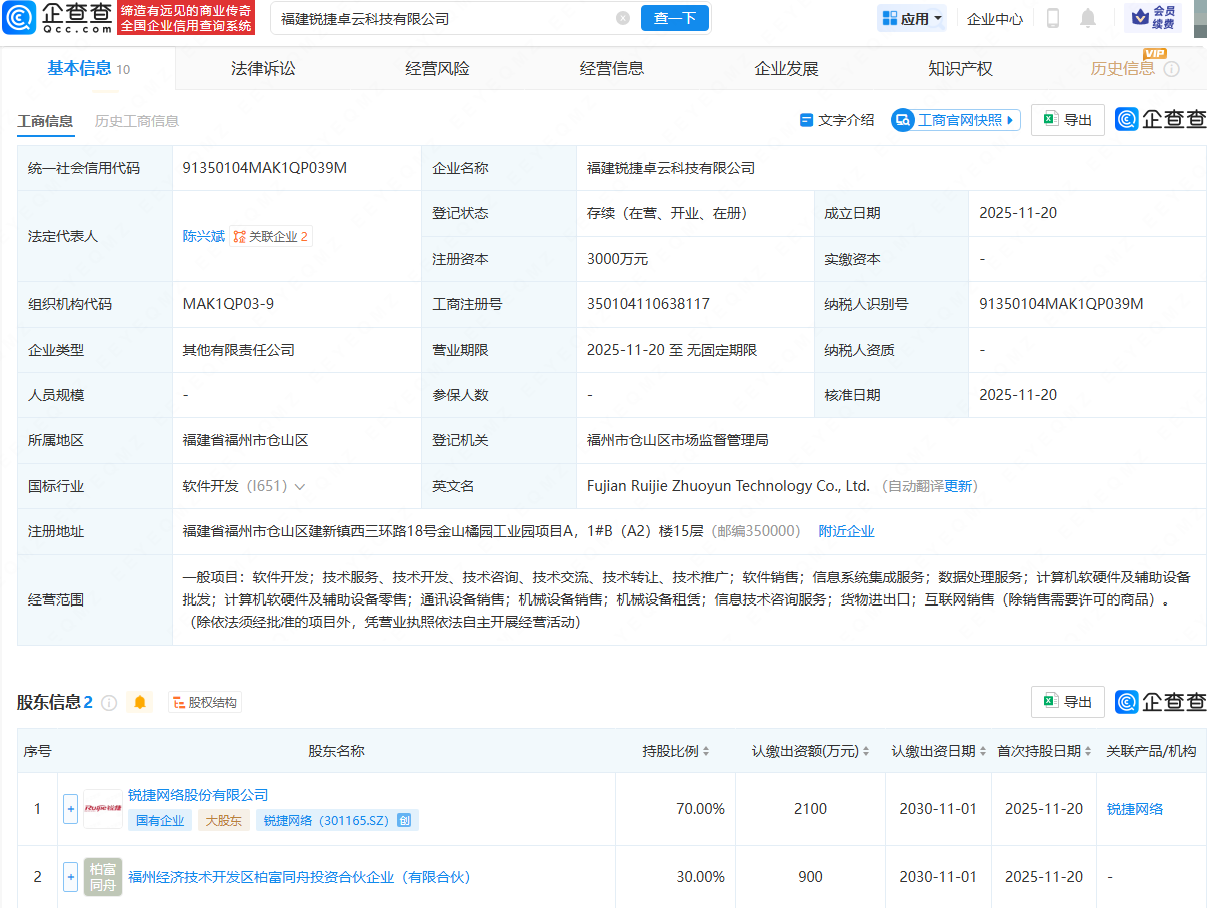This screenshot has width=1207, height=908.
Task: Click the info icon beside 股东信息
Action: pyautogui.click(x=109, y=703)
